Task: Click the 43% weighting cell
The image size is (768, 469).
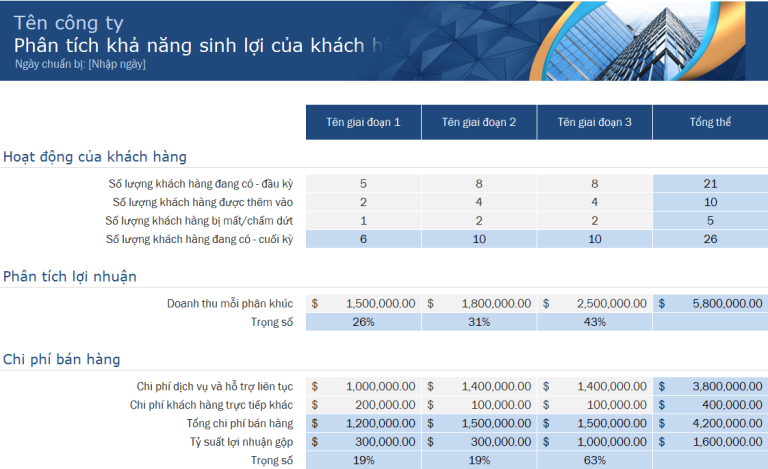Action: 595,322
